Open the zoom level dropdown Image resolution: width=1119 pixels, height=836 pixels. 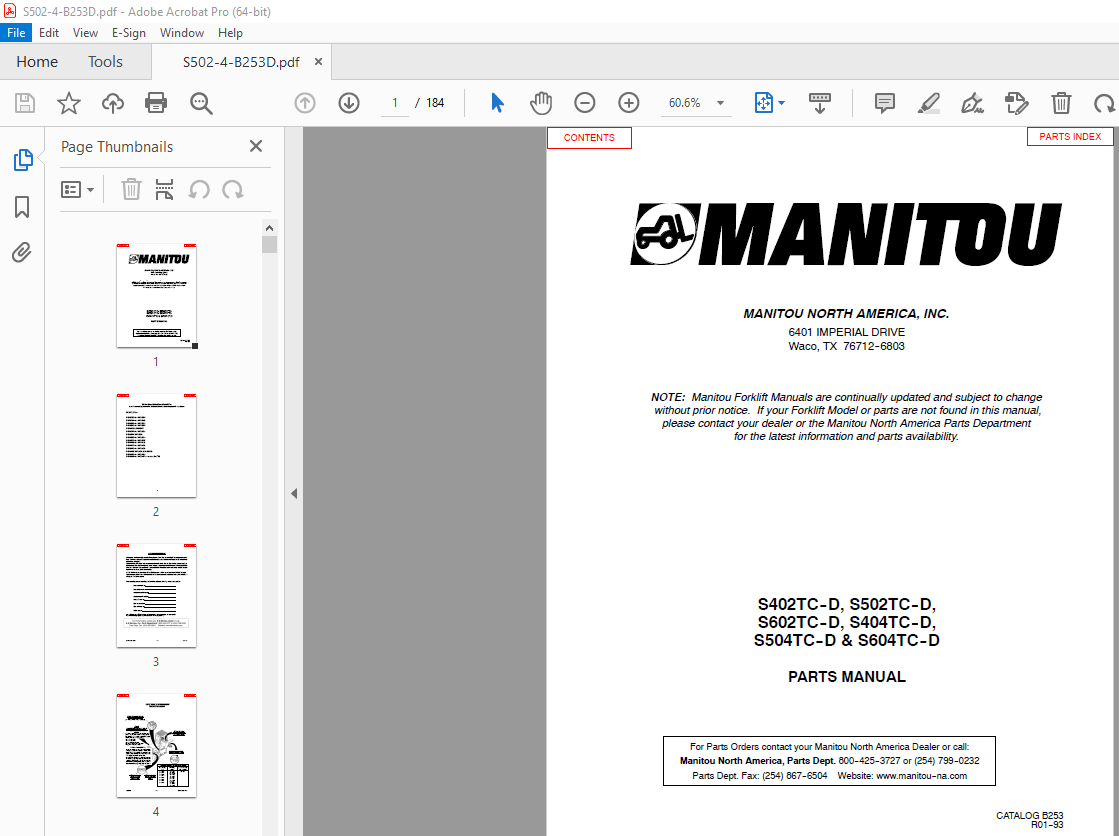(x=720, y=103)
